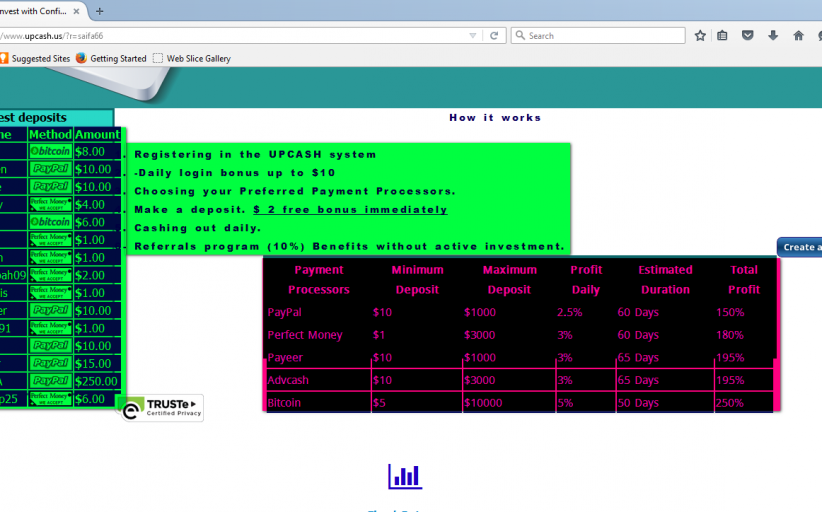Close the current Invest with Confidence tab
Viewport: 822px width, 512px height.
coord(76,11)
